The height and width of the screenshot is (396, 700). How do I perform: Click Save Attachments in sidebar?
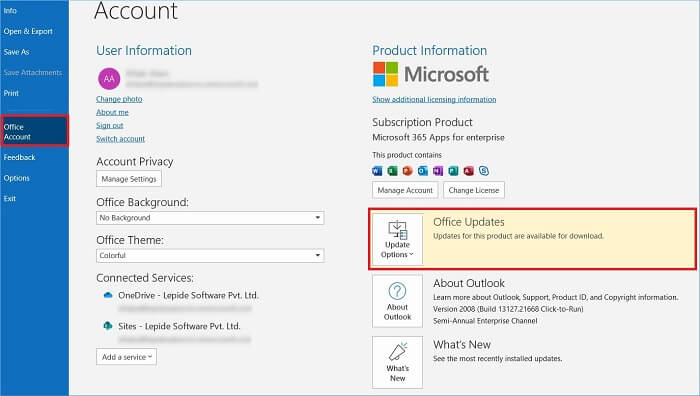click(33, 72)
